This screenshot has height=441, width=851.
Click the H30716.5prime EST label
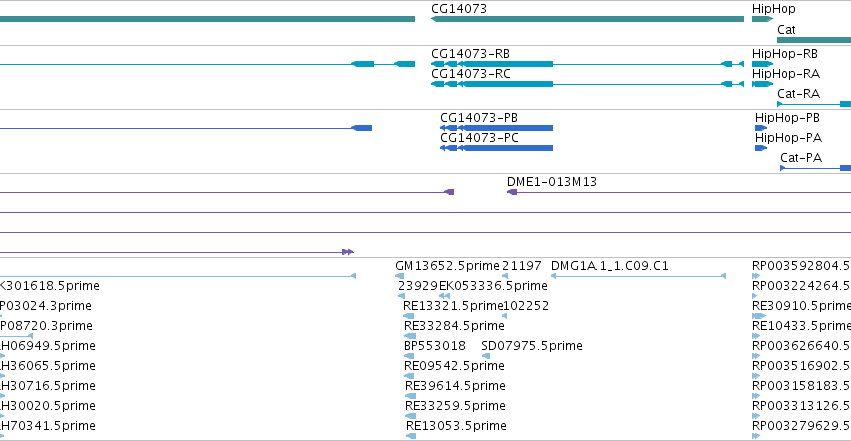[48, 386]
